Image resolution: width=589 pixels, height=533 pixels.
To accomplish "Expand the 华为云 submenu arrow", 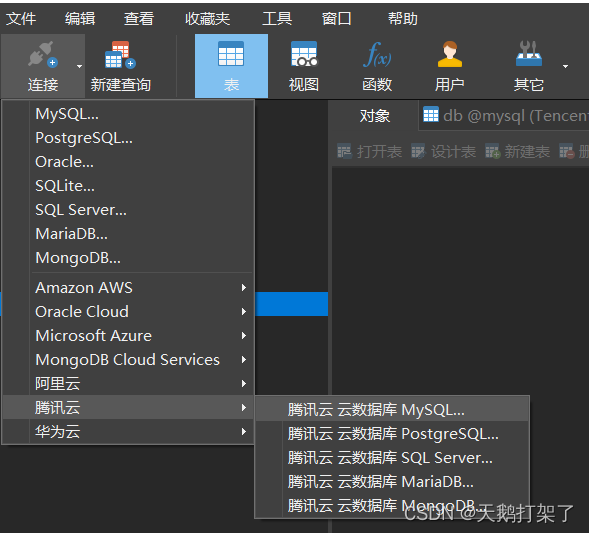I will coord(244,432).
